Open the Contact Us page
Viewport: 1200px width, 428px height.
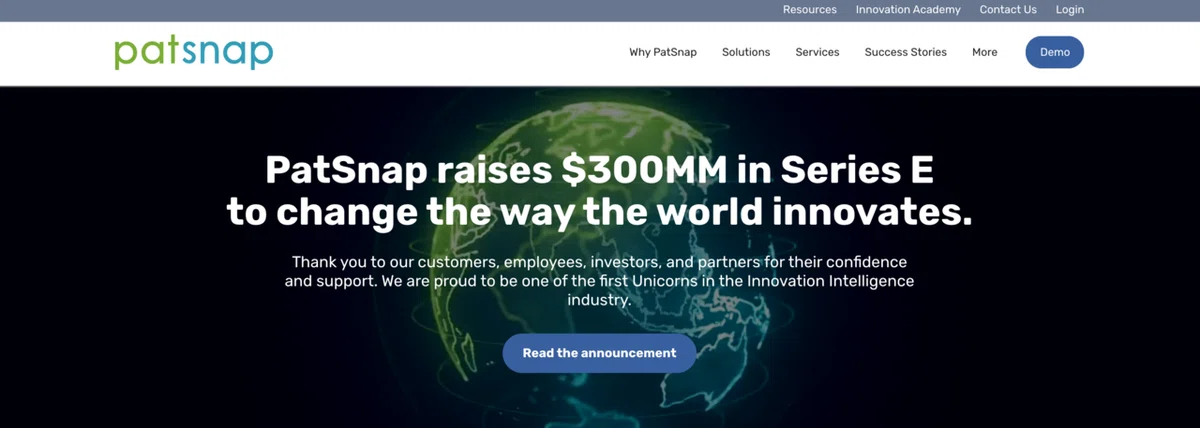(x=1008, y=10)
